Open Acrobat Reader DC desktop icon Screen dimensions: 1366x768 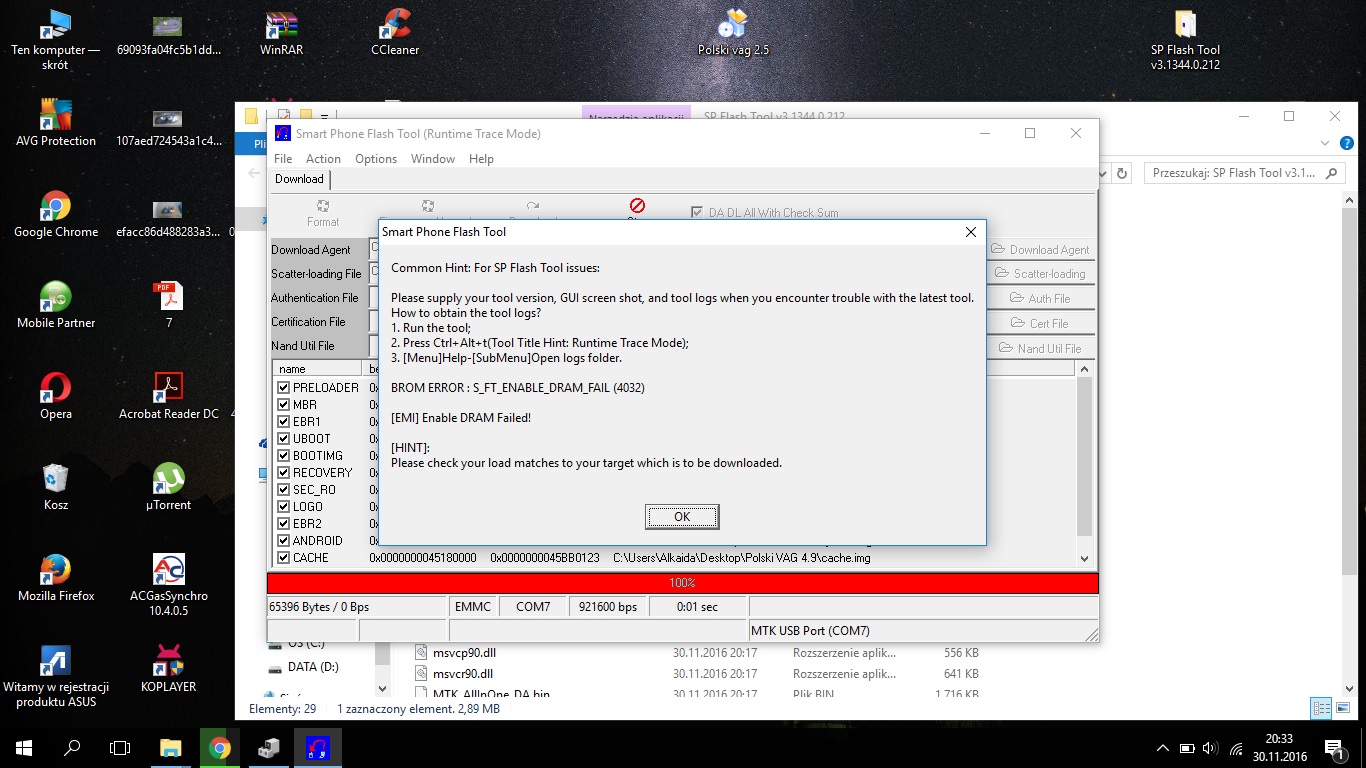point(168,396)
